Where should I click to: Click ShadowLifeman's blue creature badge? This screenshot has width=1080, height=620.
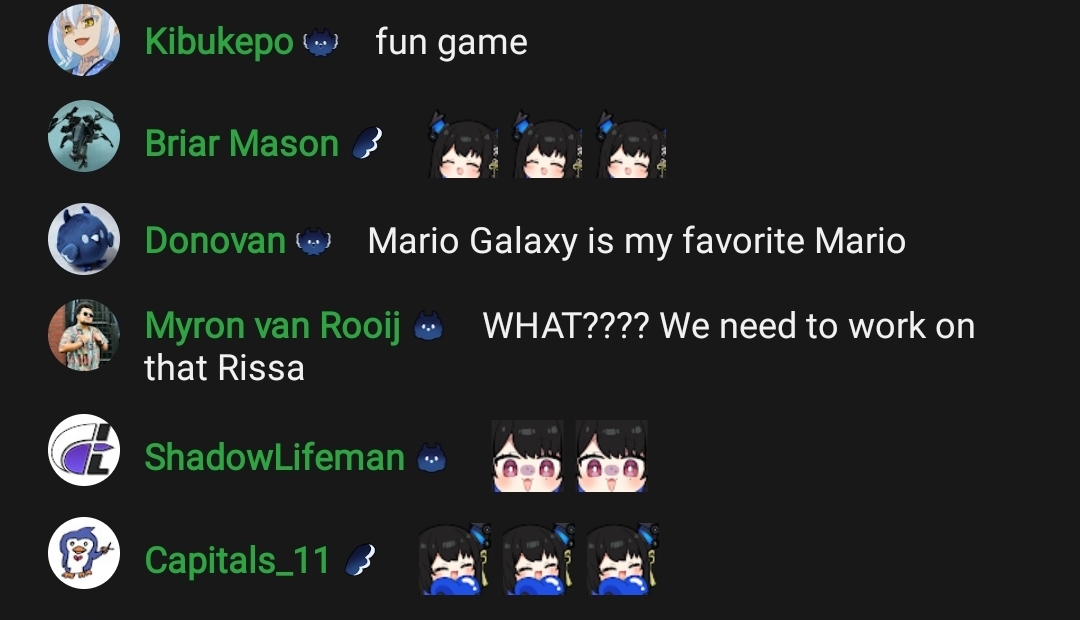432,458
